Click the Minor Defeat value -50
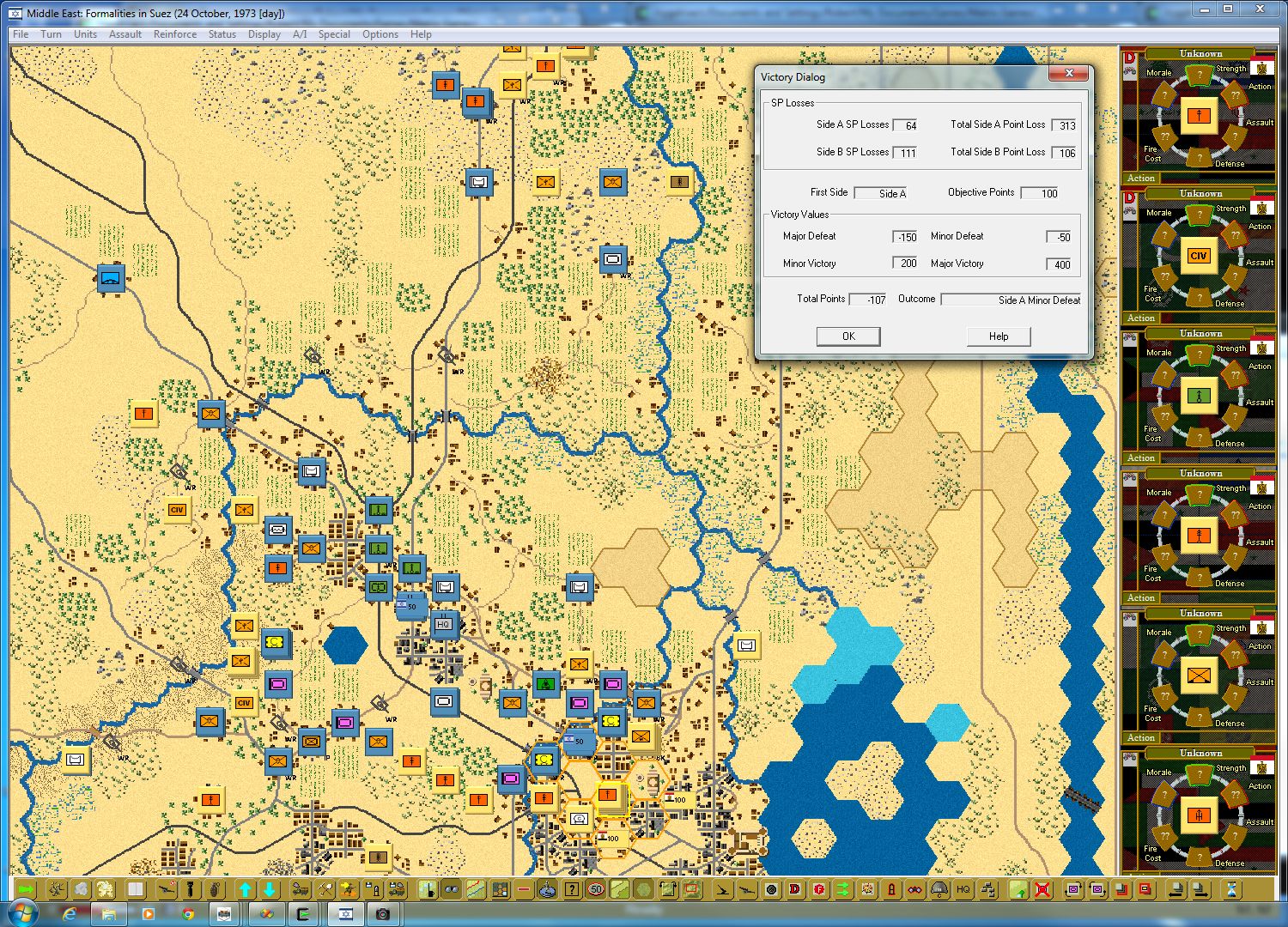The height and width of the screenshot is (927, 1288). tap(1060, 237)
